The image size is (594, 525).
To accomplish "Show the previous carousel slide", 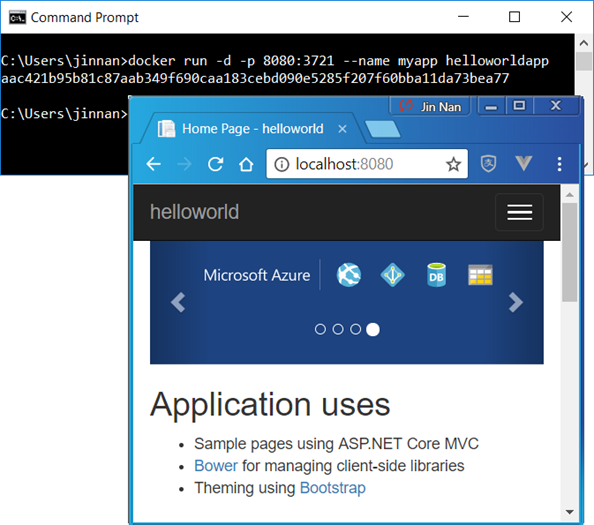I will tap(178, 302).
